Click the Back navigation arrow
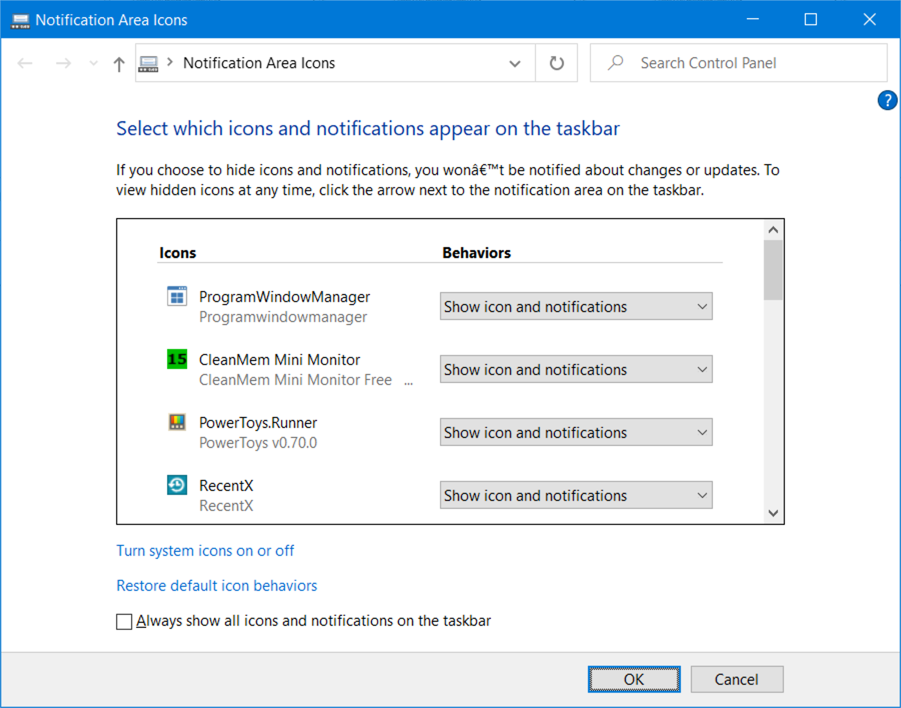Image resolution: width=901 pixels, height=708 pixels. pos(24,62)
